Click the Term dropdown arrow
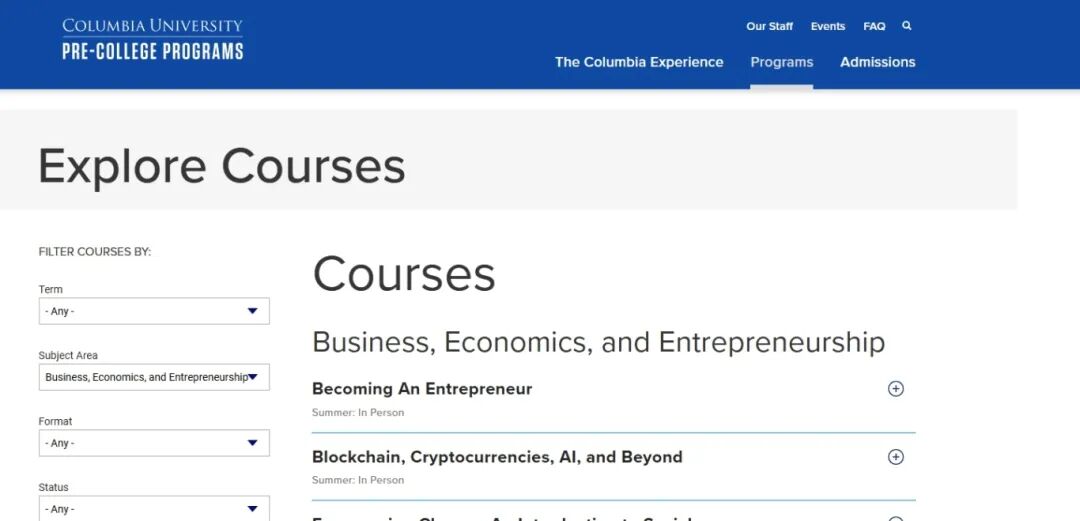The height and width of the screenshot is (521, 1080). click(253, 311)
